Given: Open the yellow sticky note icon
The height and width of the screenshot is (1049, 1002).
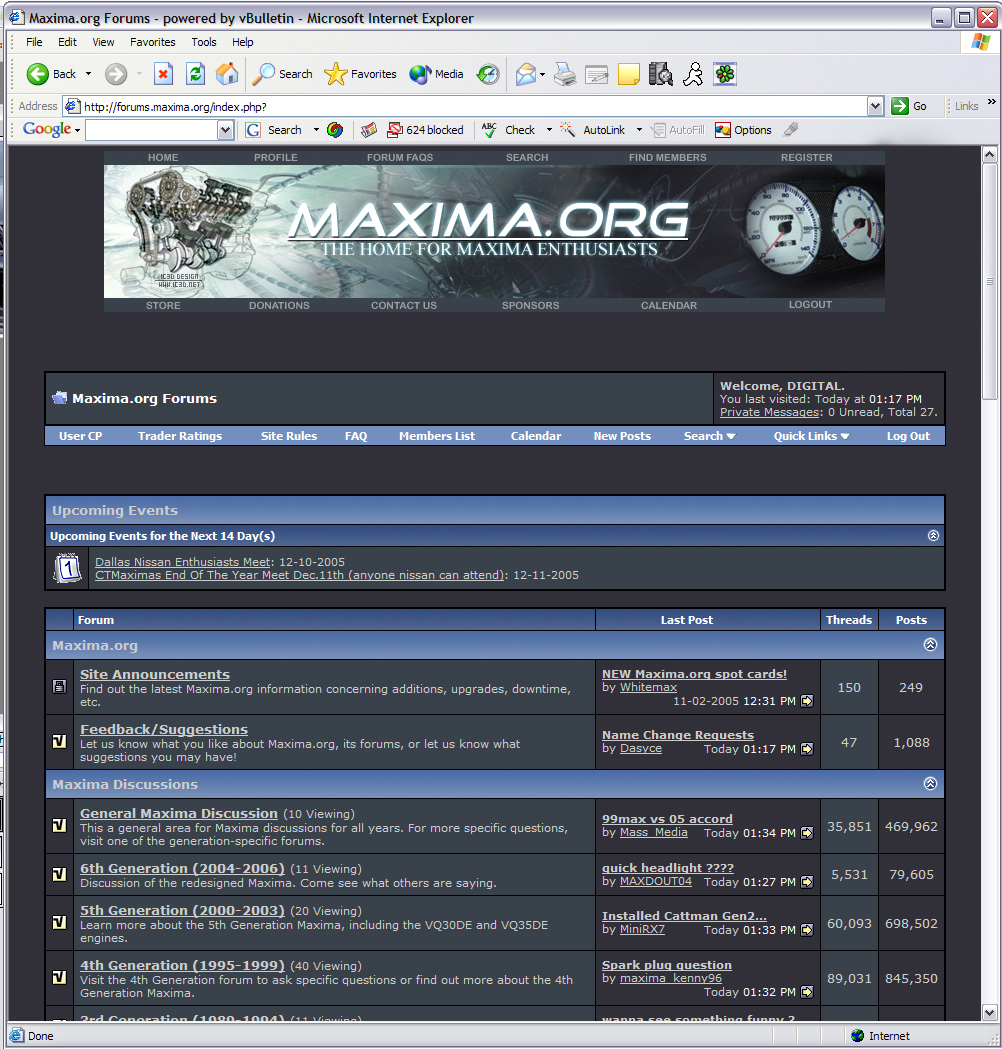Looking at the screenshot, I should click(629, 74).
